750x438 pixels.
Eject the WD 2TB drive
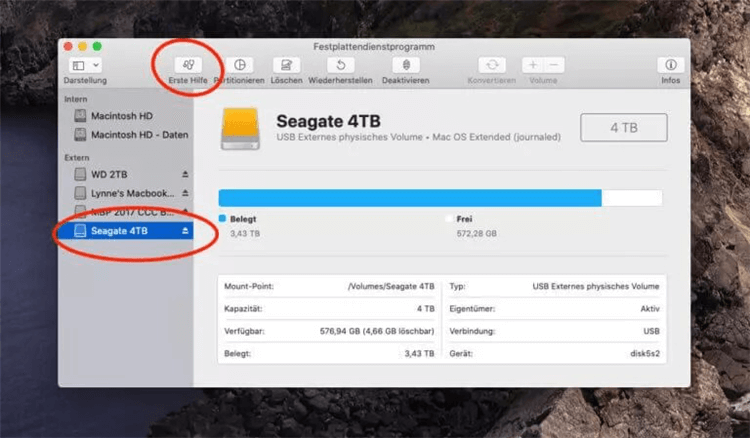click(x=185, y=175)
